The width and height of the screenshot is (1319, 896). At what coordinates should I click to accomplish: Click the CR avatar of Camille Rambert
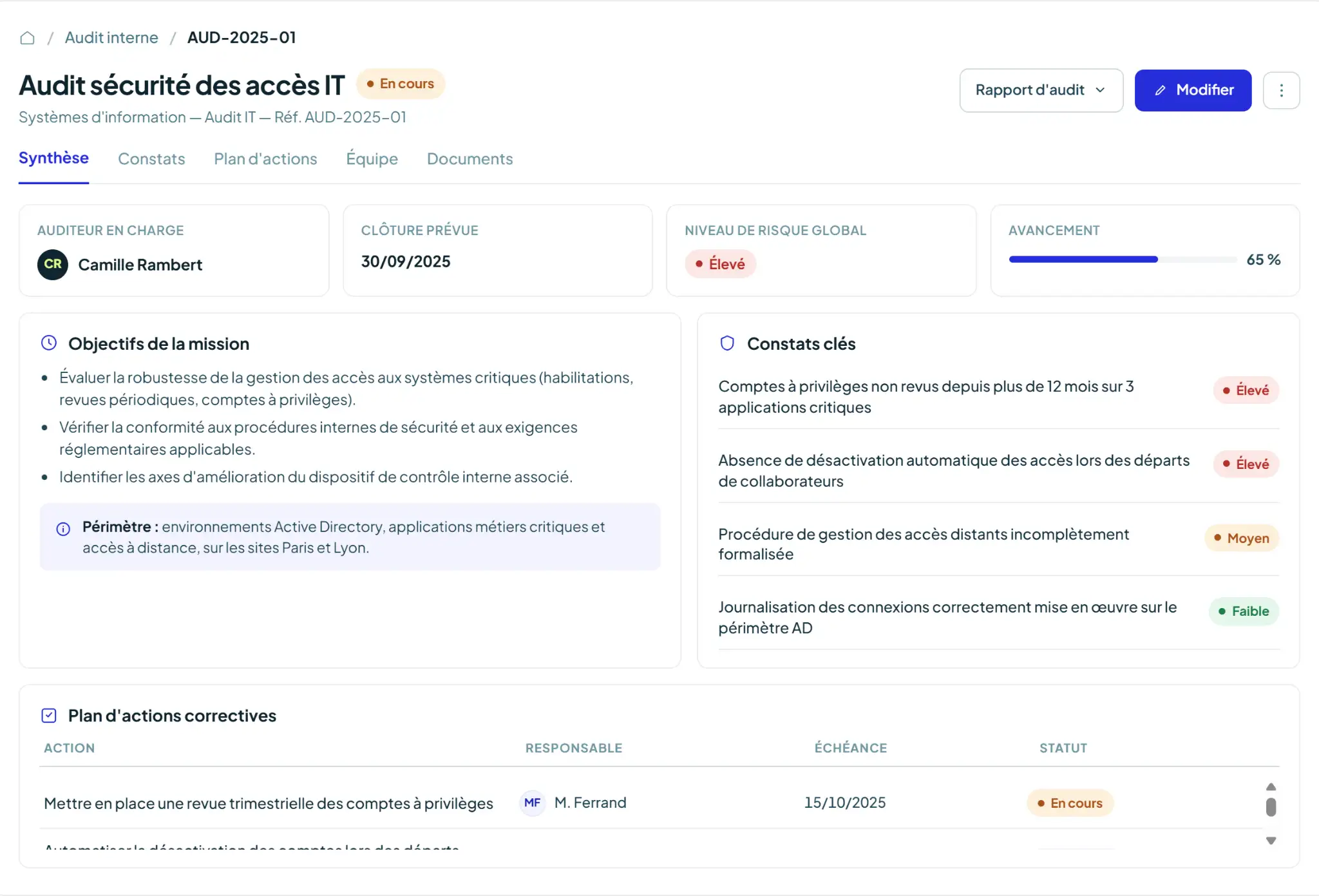[53, 265]
